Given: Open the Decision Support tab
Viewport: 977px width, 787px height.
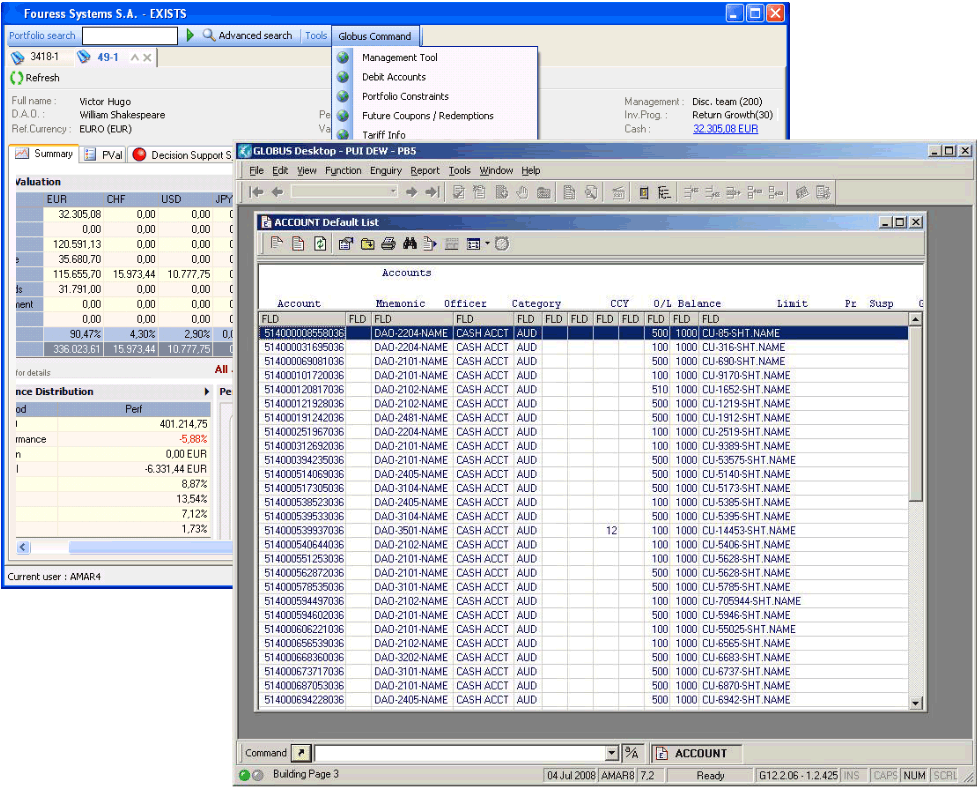Looking at the screenshot, I should 181,155.
